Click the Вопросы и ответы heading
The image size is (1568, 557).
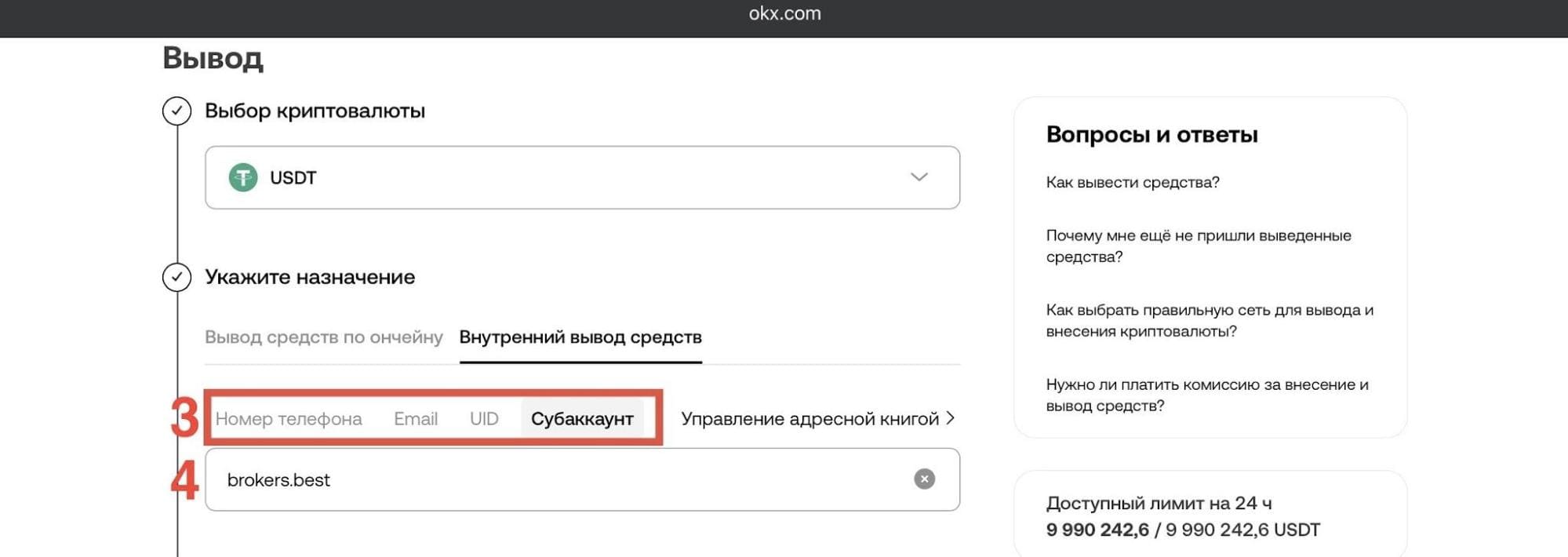[x=1151, y=134]
